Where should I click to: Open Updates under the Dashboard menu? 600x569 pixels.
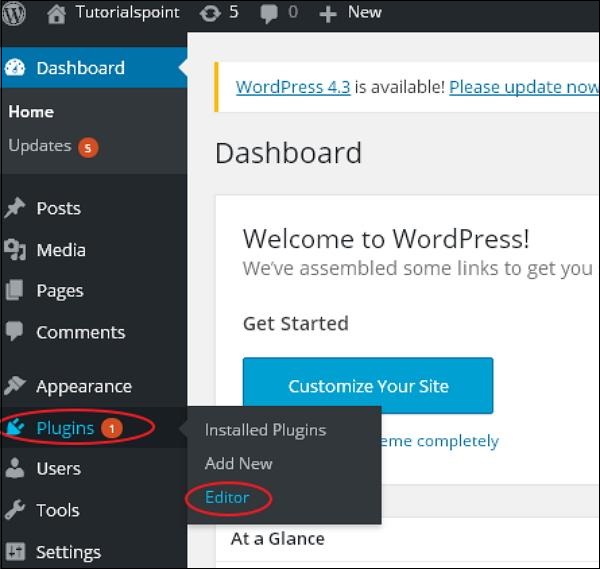point(40,146)
